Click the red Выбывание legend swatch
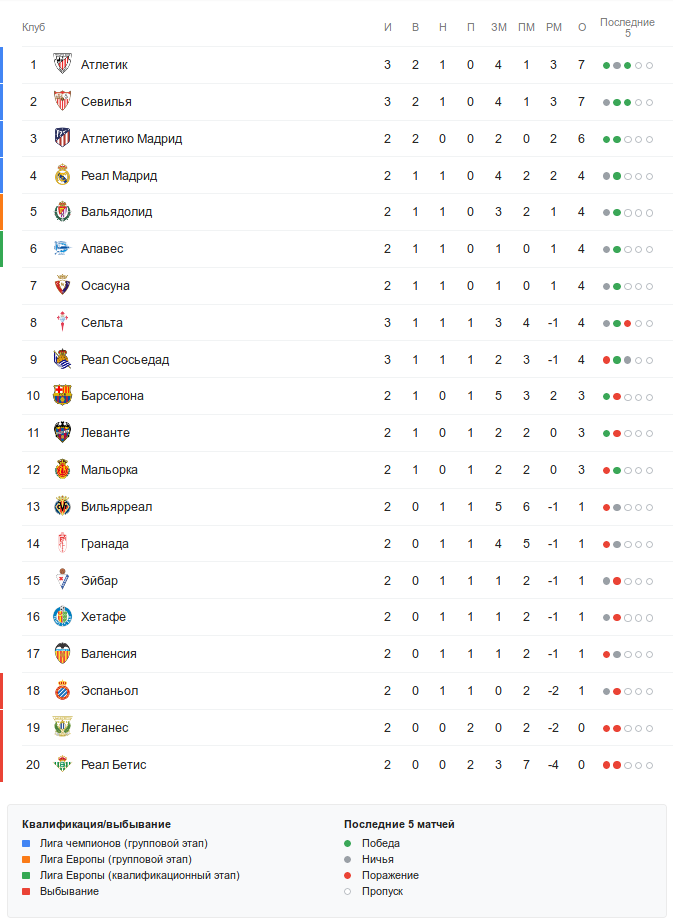This screenshot has height=924, width=673. [x=26, y=891]
